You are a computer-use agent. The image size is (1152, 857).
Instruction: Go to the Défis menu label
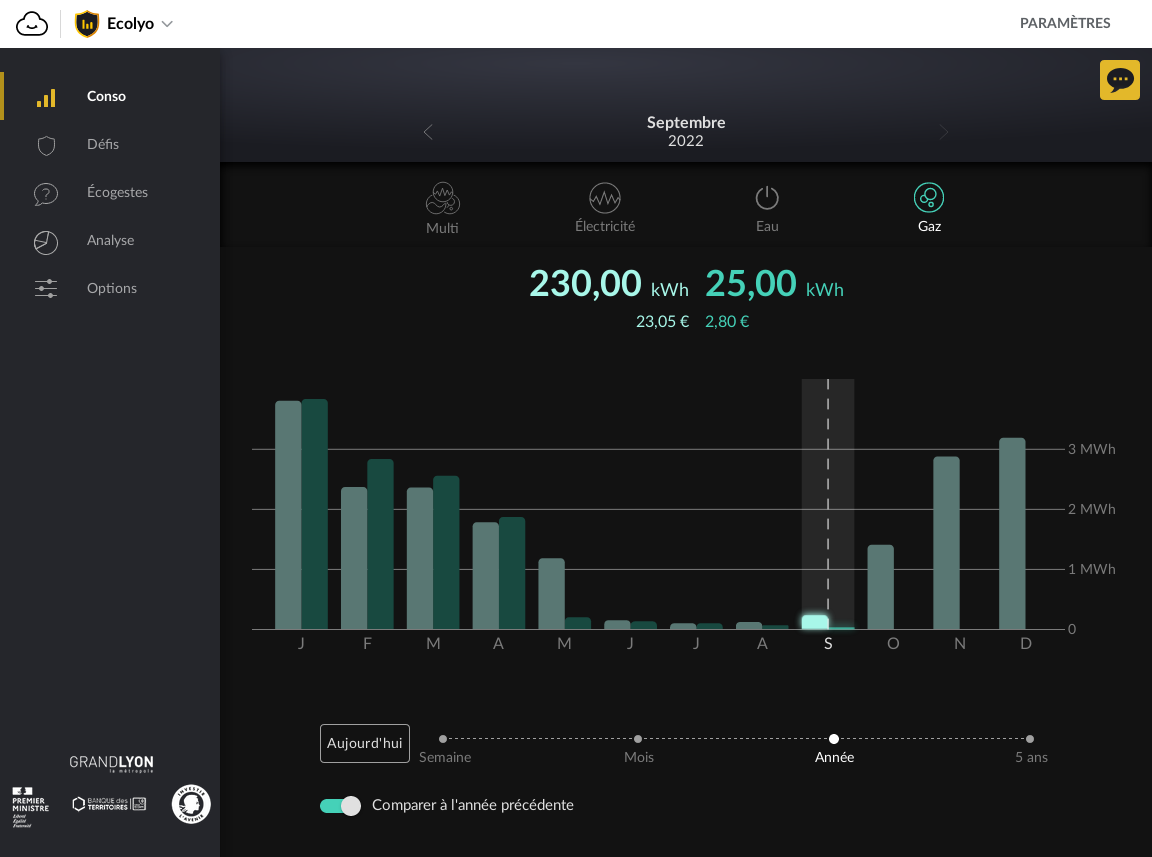pos(103,144)
